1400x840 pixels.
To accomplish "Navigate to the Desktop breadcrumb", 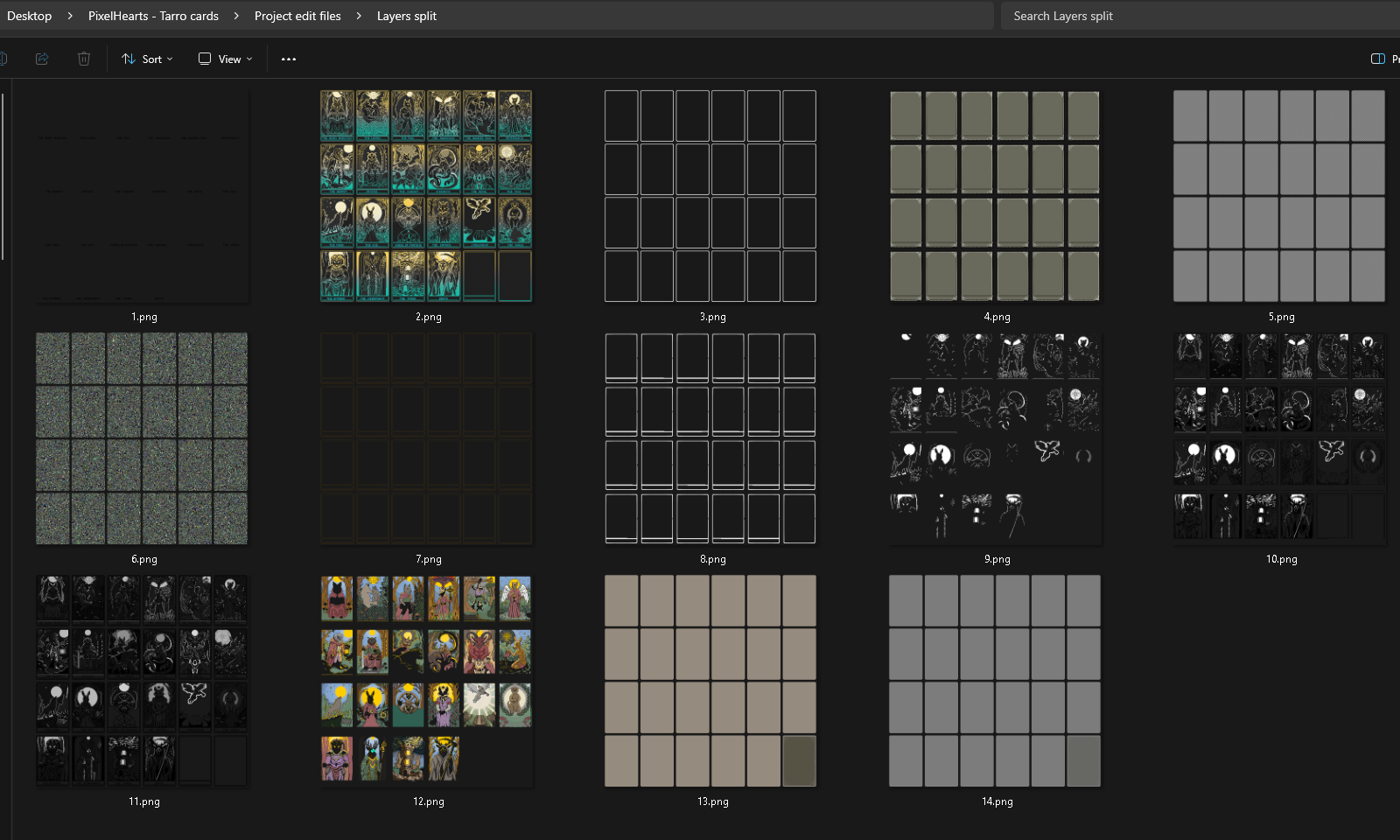I will tap(27, 16).
